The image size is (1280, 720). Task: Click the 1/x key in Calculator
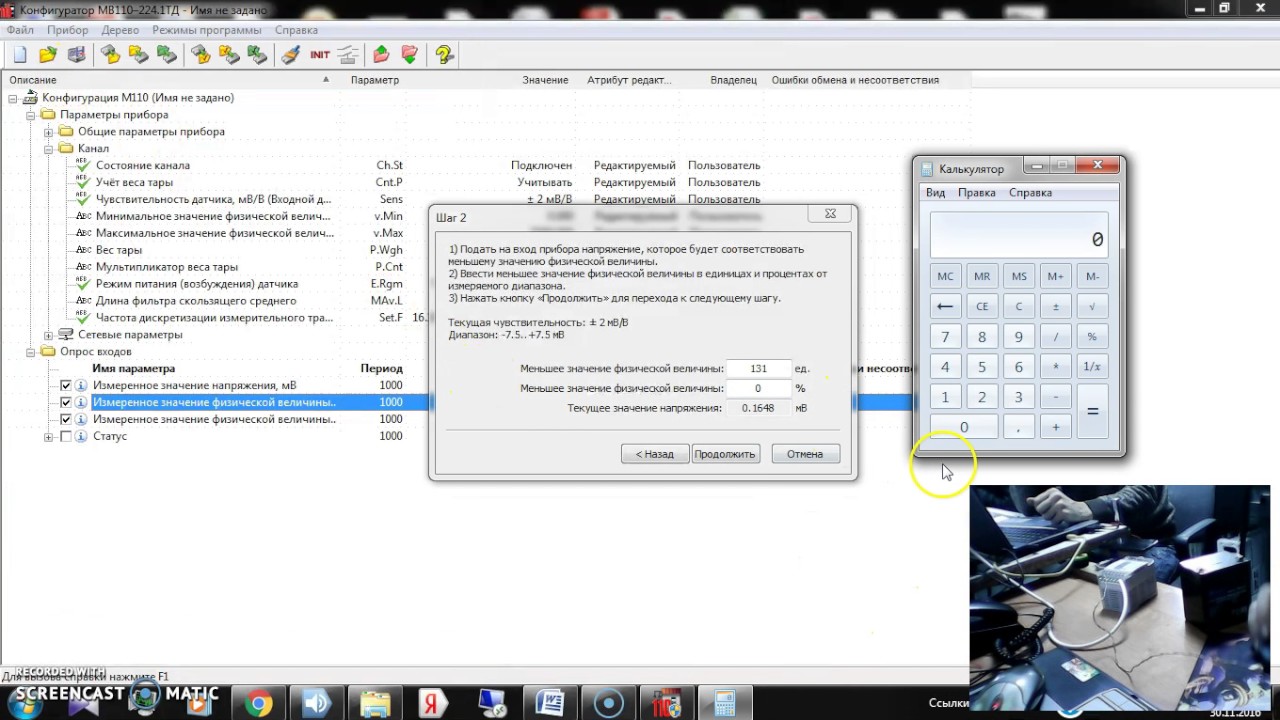[1092, 367]
